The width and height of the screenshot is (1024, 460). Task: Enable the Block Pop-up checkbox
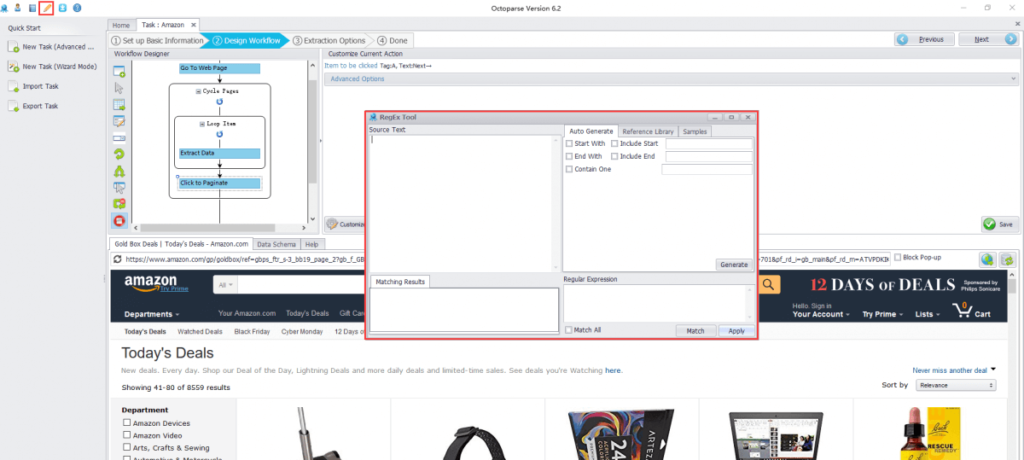pyautogui.click(x=898, y=257)
